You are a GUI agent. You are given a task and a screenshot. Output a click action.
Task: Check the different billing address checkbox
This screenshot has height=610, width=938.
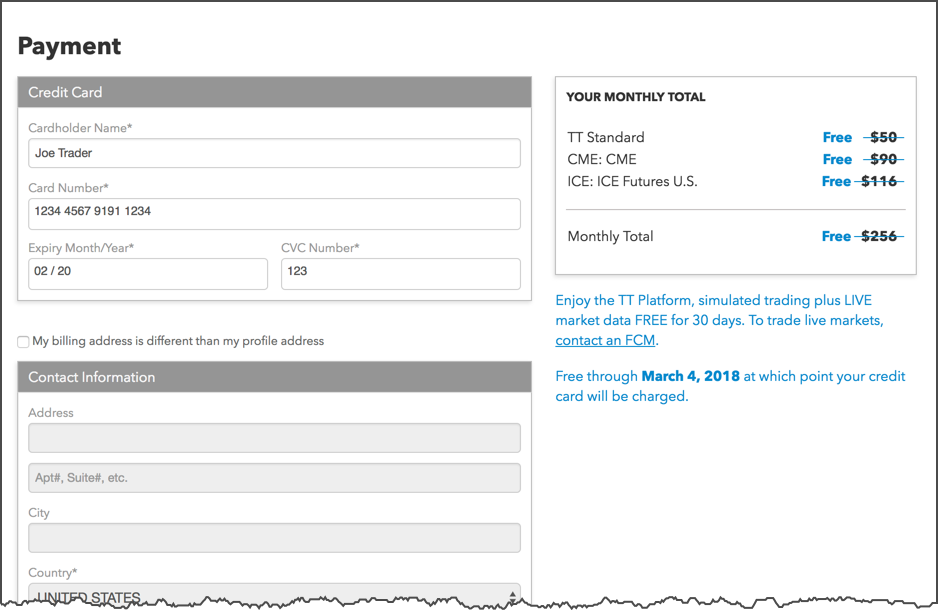[x=23, y=341]
